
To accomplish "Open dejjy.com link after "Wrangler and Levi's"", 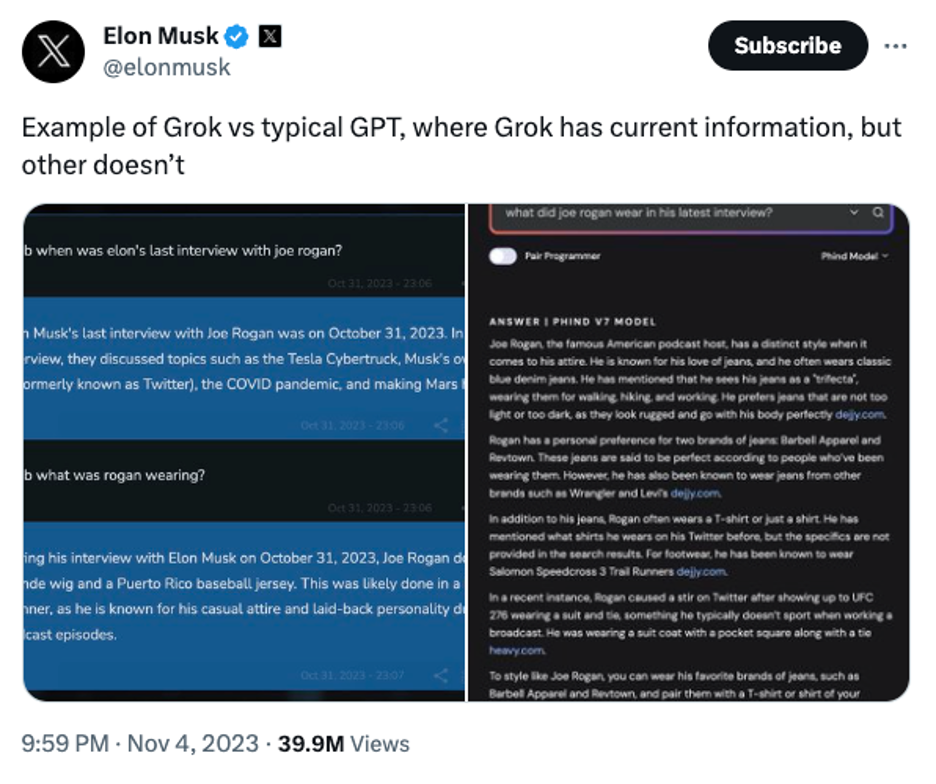I will point(699,493).
